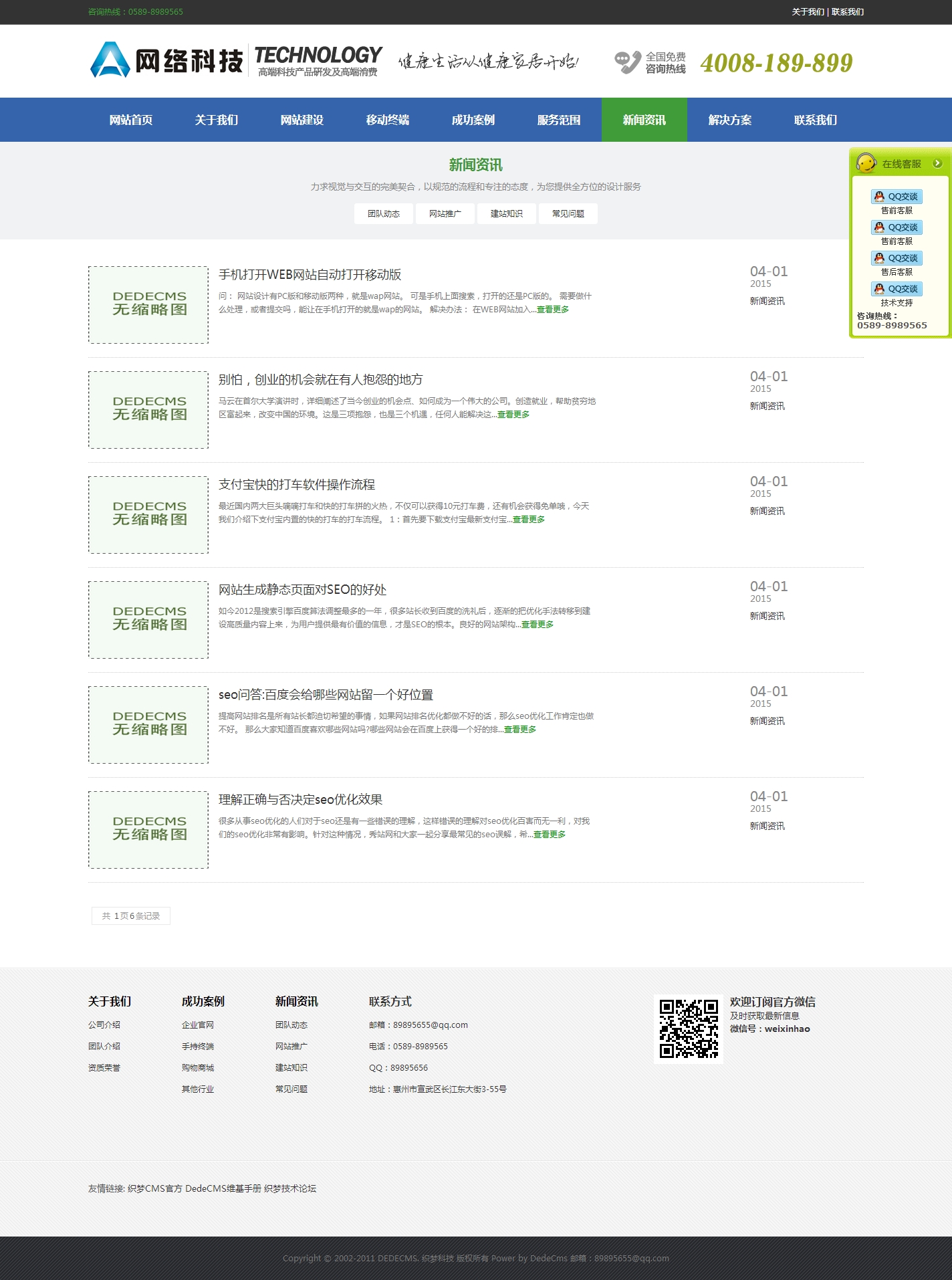Select the 常见问题 category tab
This screenshot has height=1280, width=952.
pos(568,214)
